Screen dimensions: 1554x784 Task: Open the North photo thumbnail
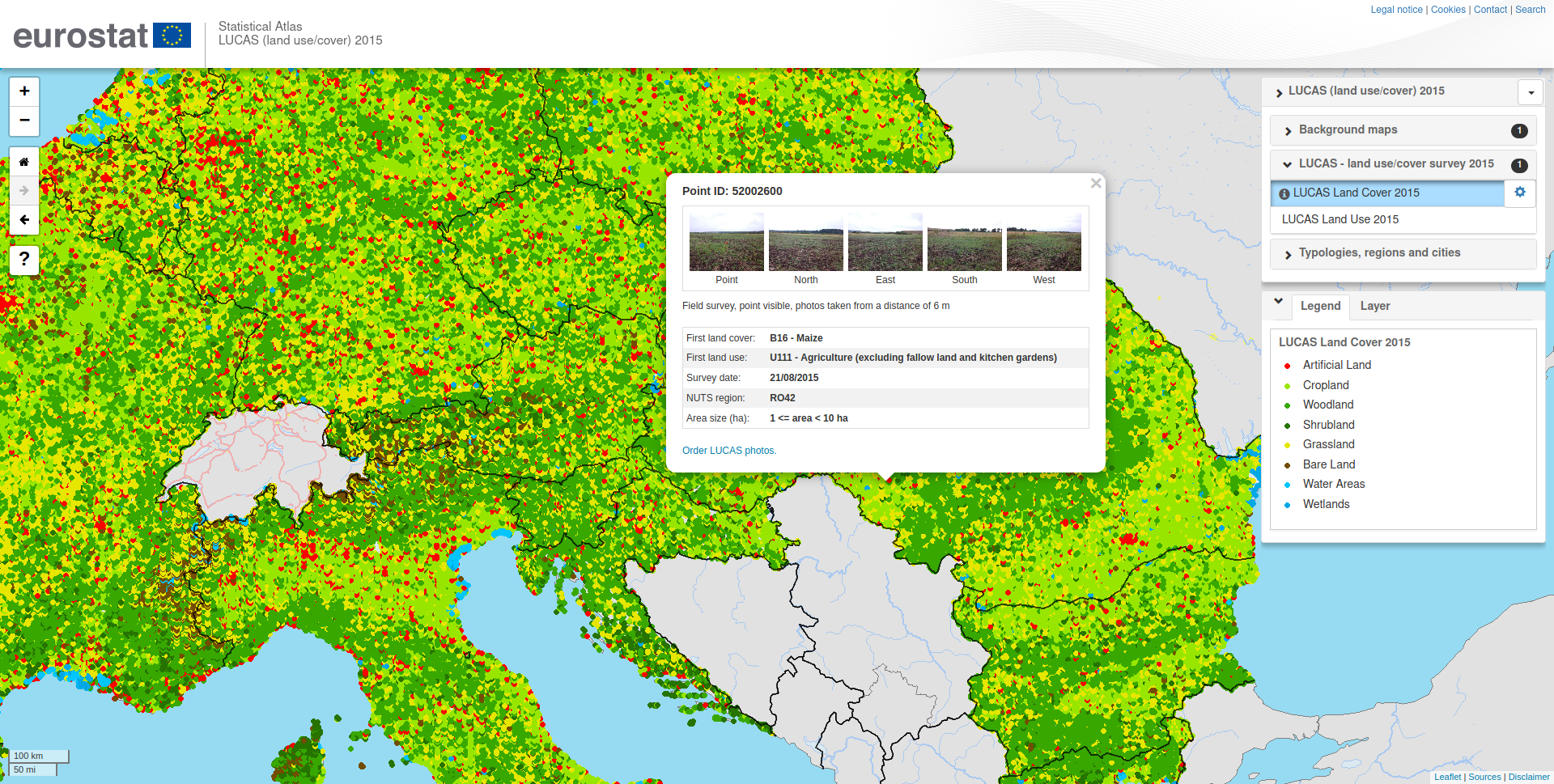(x=806, y=242)
